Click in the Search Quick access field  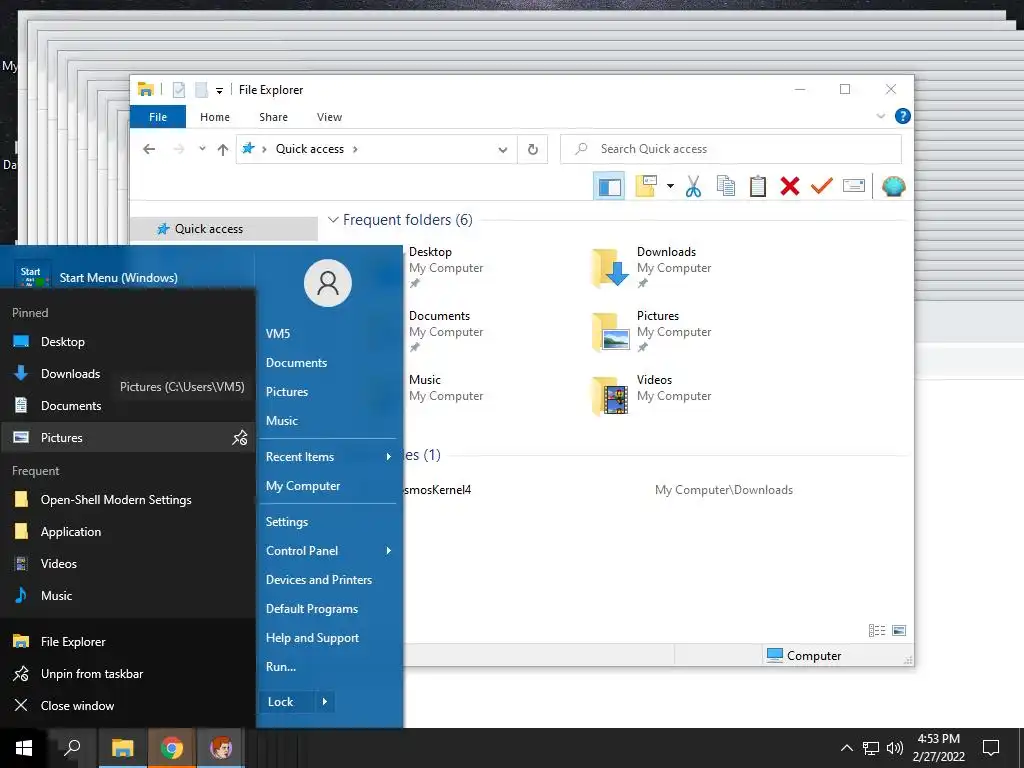(x=731, y=150)
